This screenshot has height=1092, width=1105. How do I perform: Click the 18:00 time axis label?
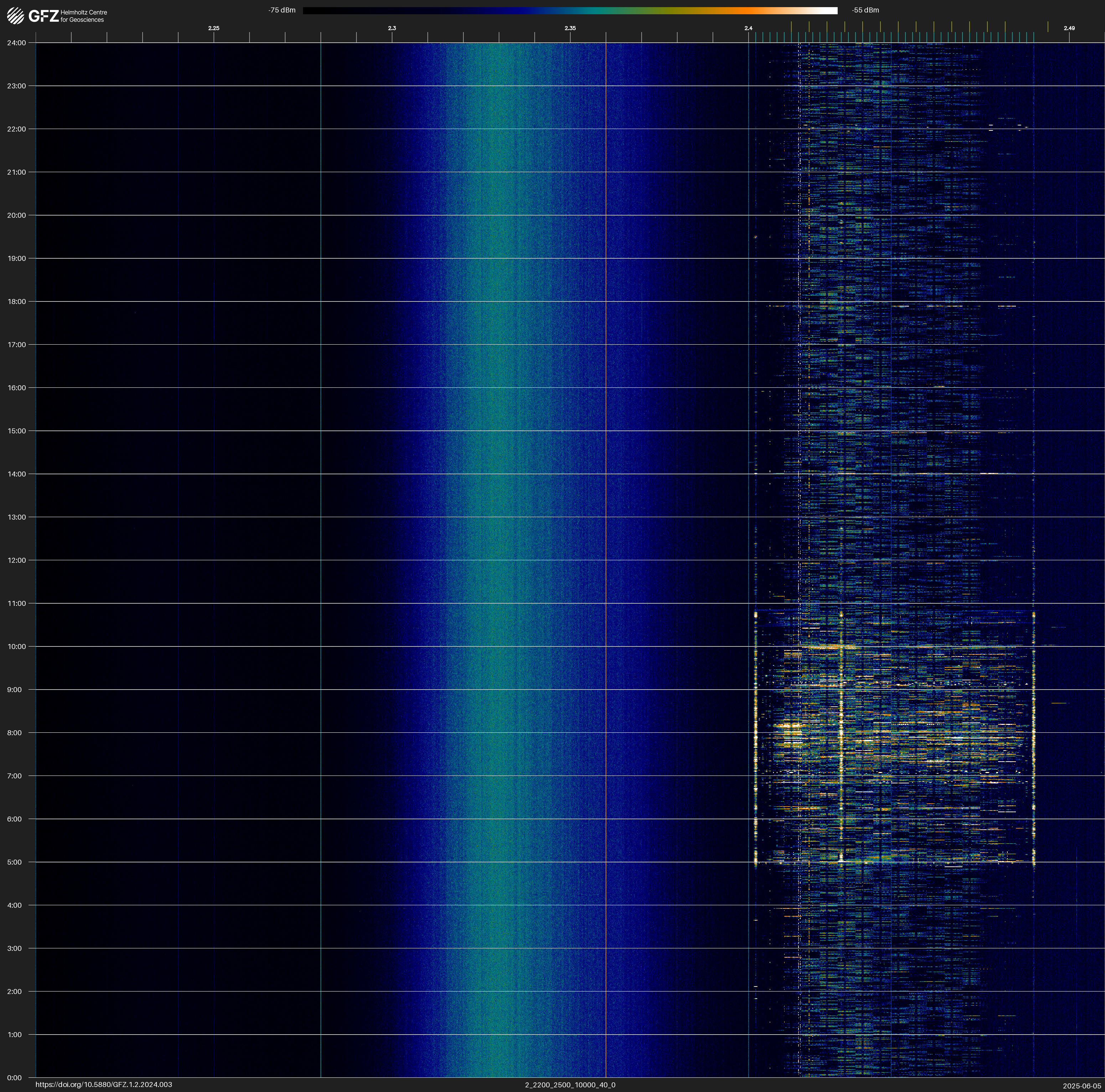pyautogui.click(x=17, y=301)
